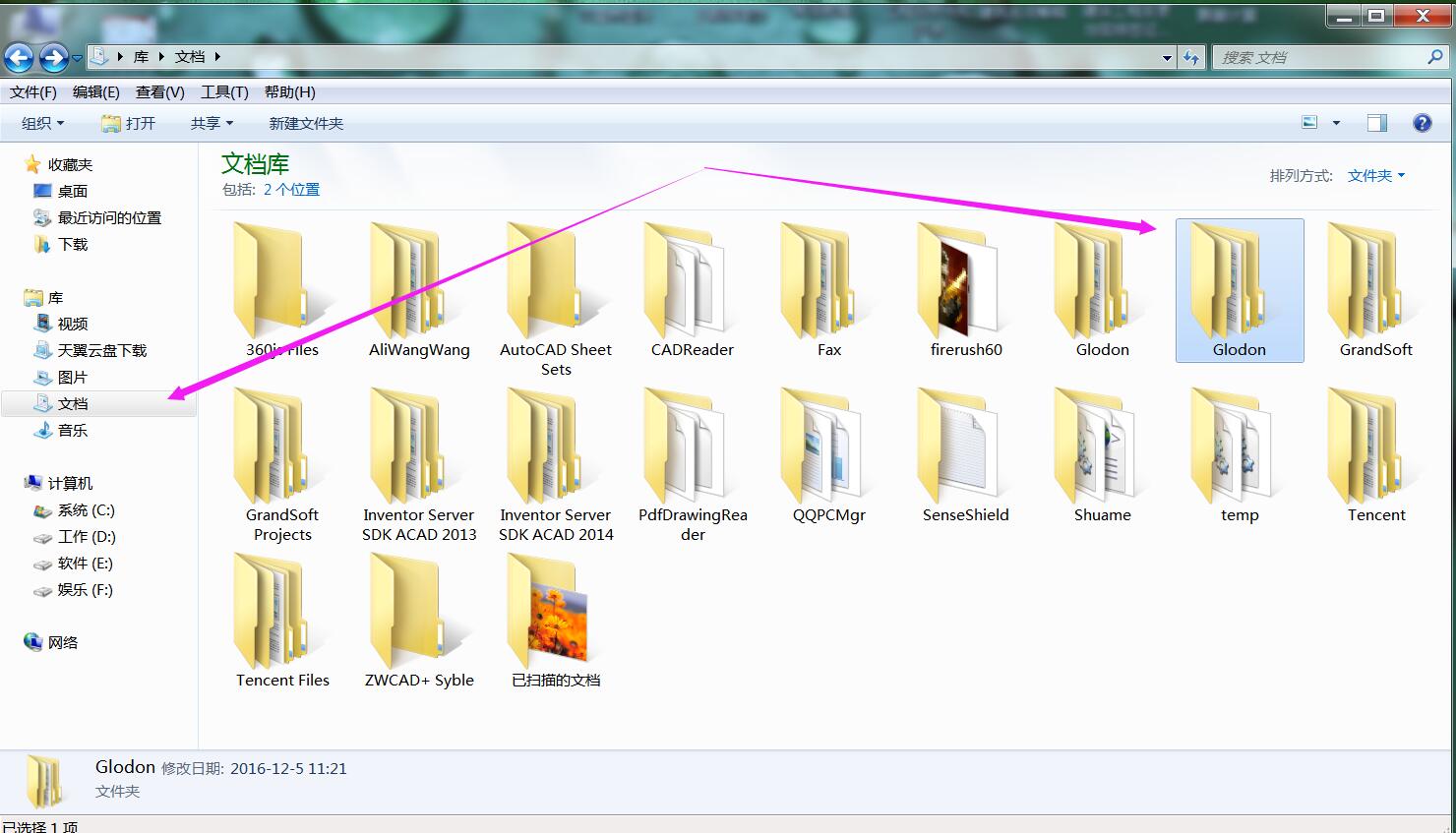Select the AutoCAD Sheet Sets folder

click(556, 300)
